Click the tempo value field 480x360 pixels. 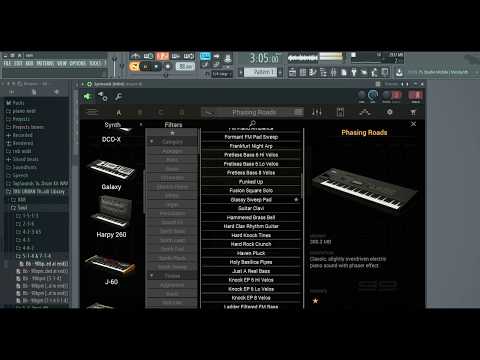[185, 66]
